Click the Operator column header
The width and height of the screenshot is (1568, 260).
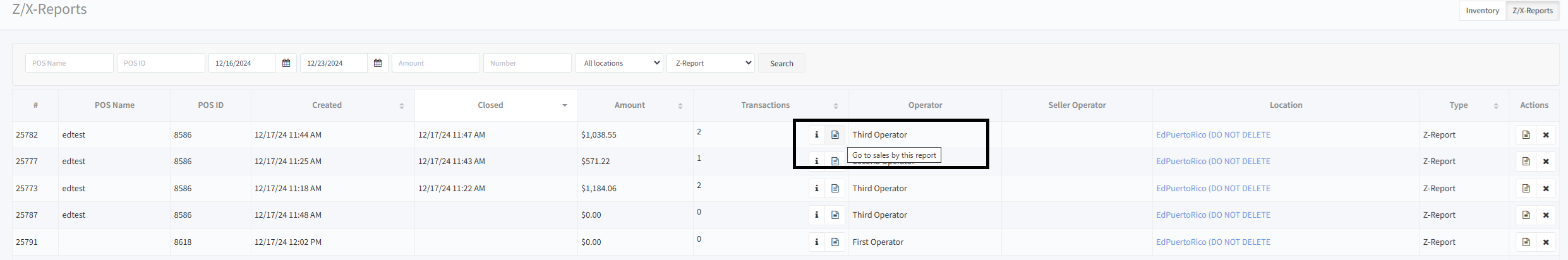point(925,105)
